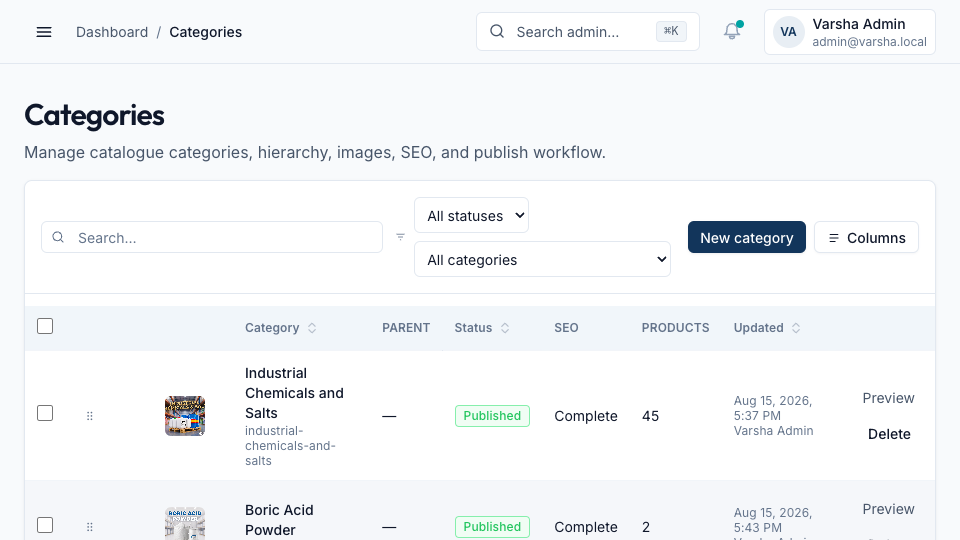Grab drag handle for Industrial Chemicals row

click(x=90, y=416)
